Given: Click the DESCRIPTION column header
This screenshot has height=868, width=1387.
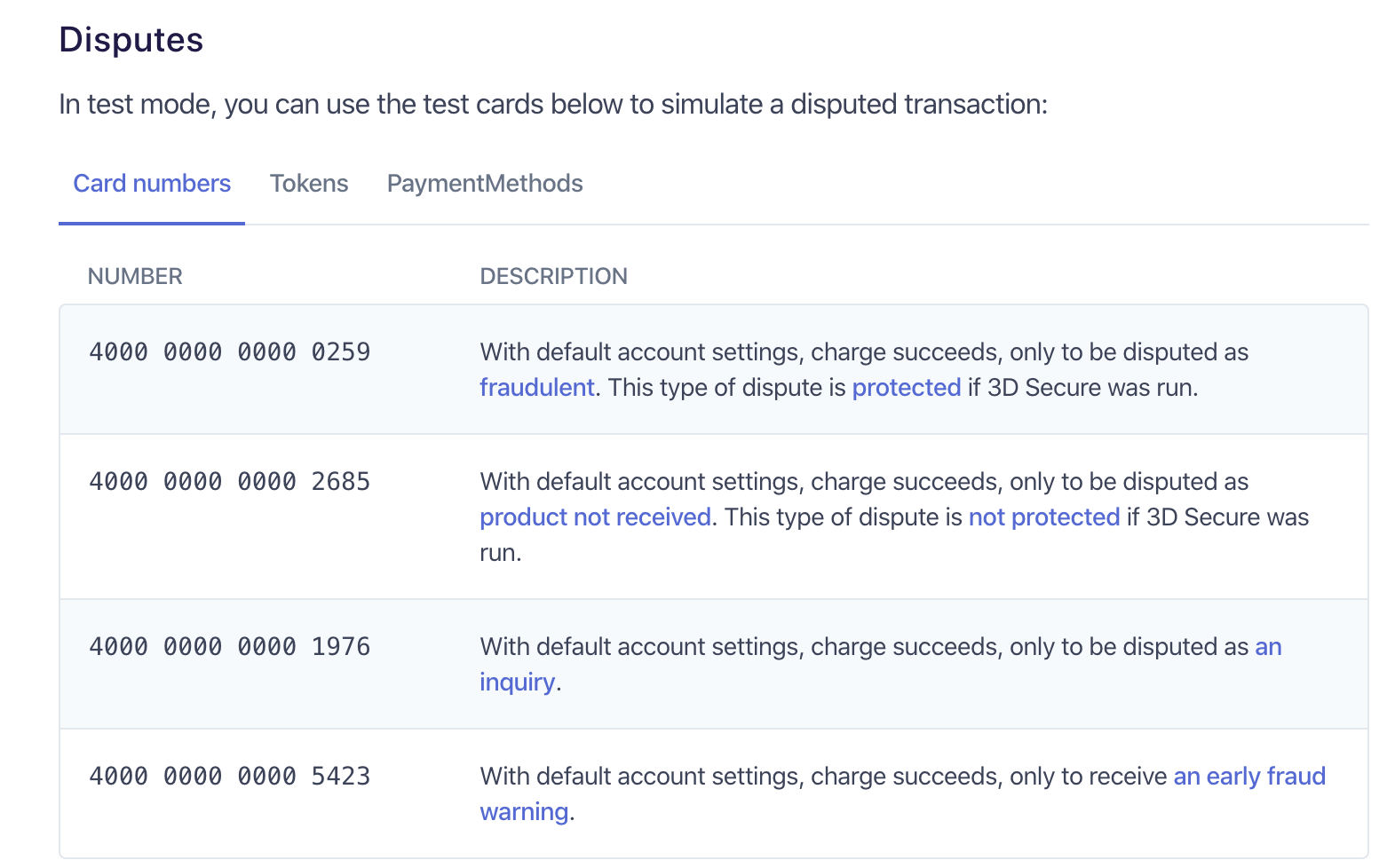Looking at the screenshot, I should 553,277.
